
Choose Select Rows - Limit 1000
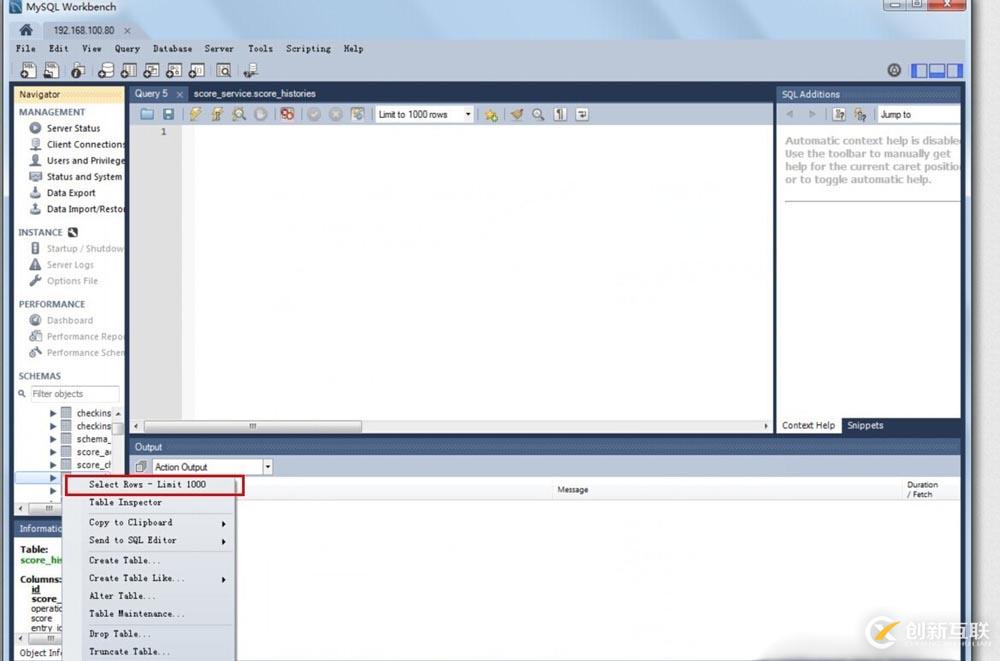(x=154, y=485)
